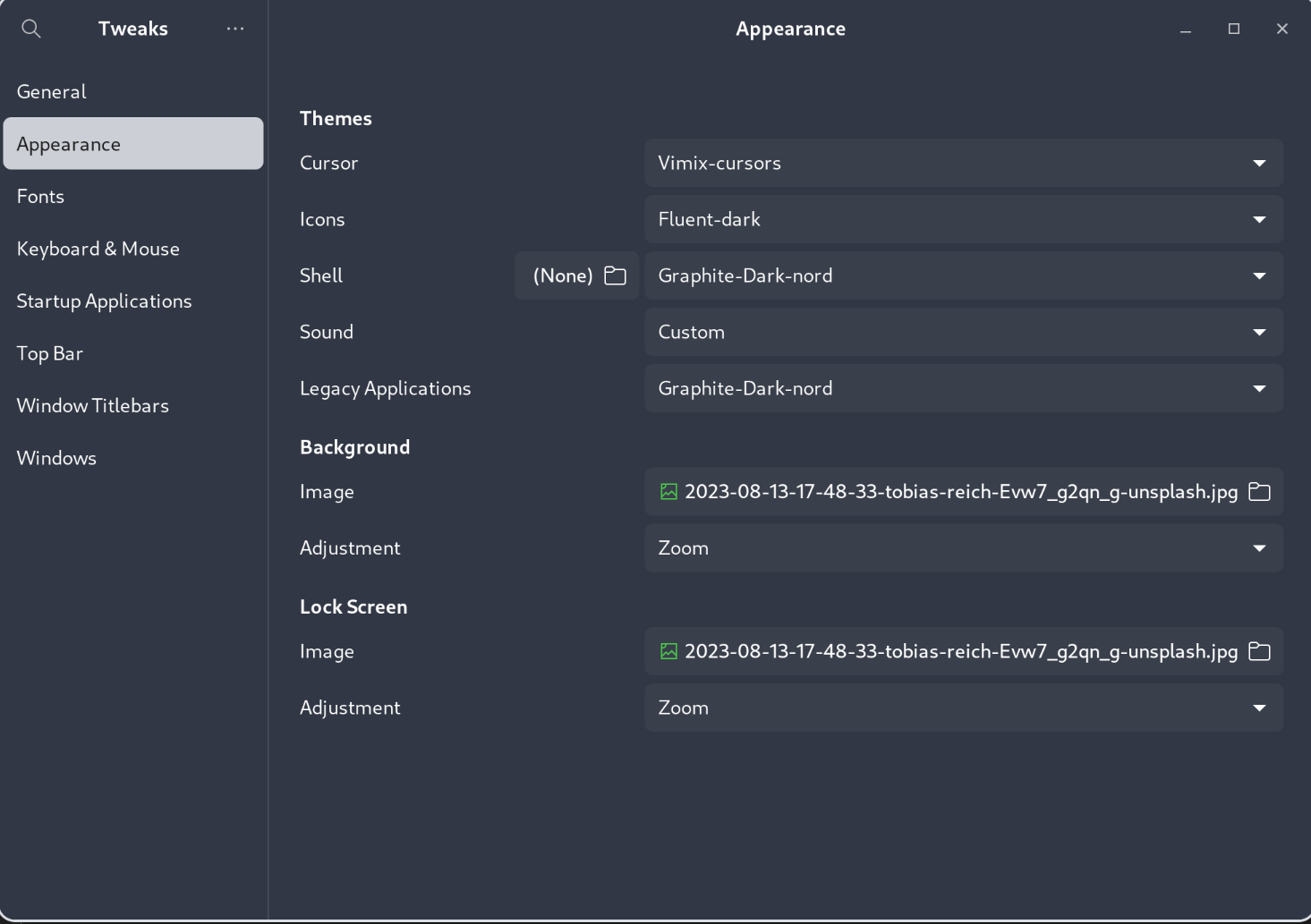
Task: Click the search icon in Tweaks sidebar
Action: coord(31,29)
